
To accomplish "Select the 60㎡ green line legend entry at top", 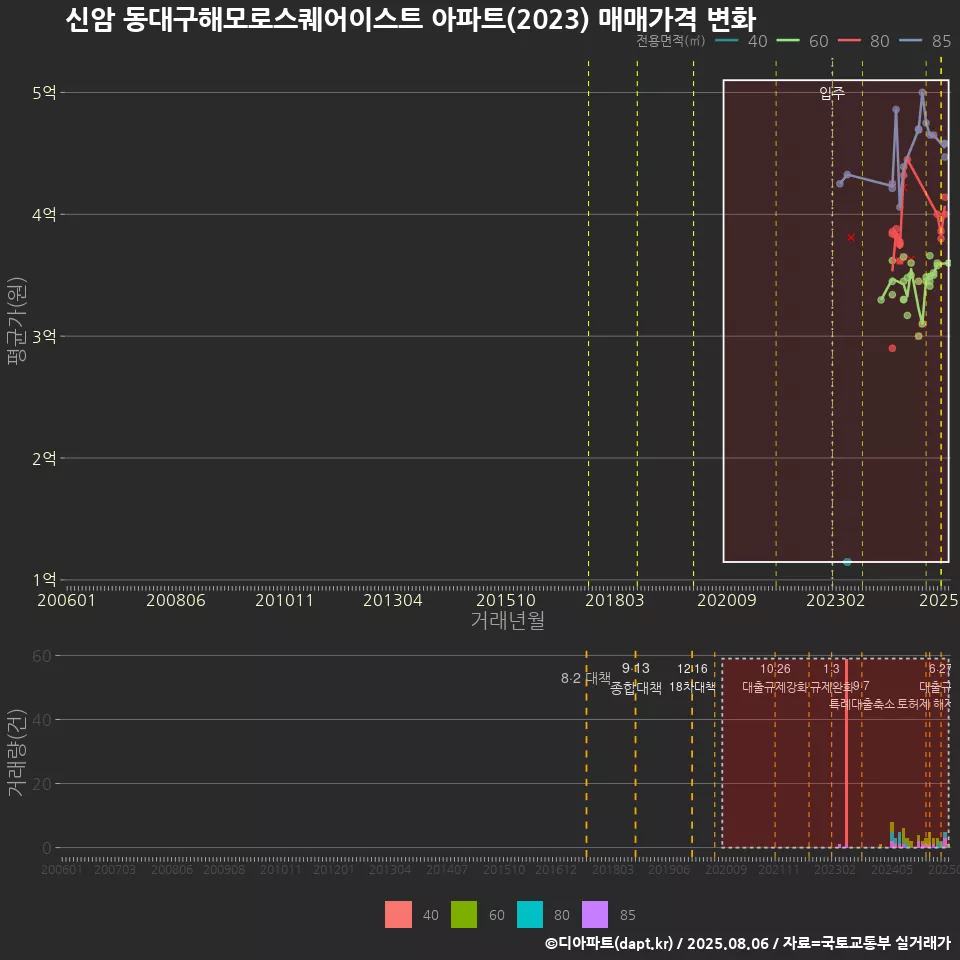I will pyautogui.click(x=803, y=41).
